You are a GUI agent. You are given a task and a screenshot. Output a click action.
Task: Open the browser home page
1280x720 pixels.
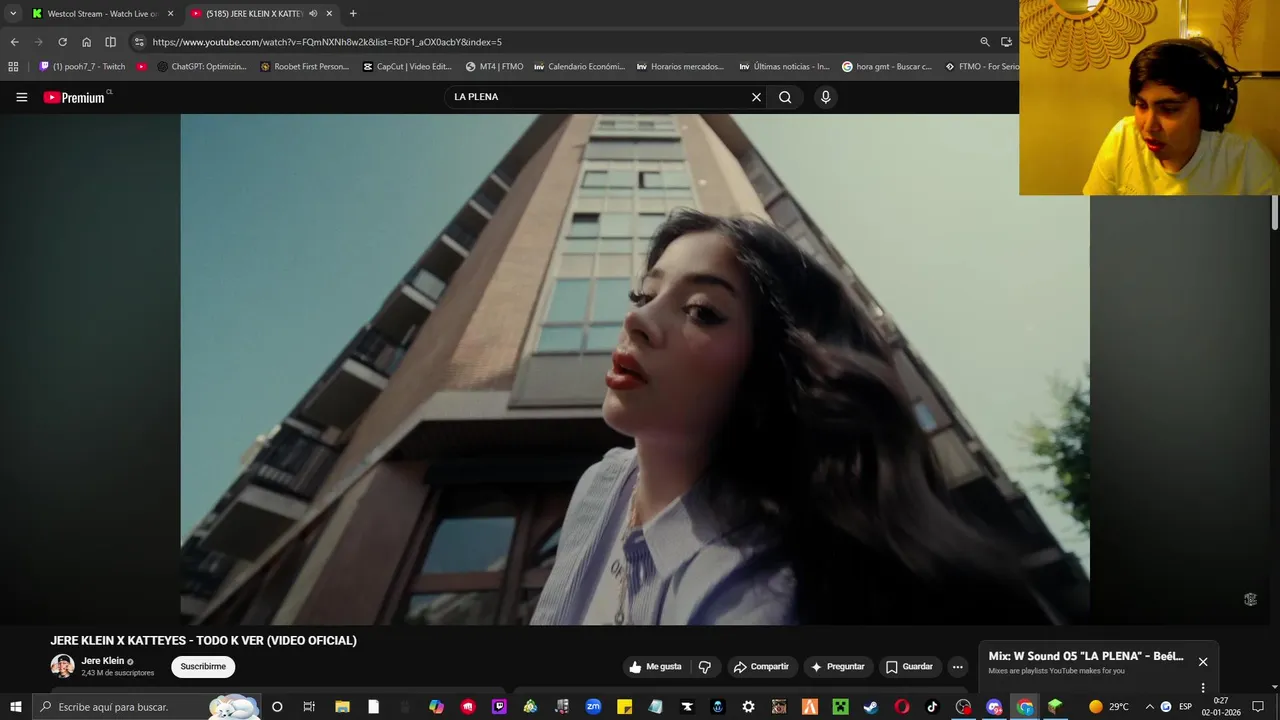(86, 42)
